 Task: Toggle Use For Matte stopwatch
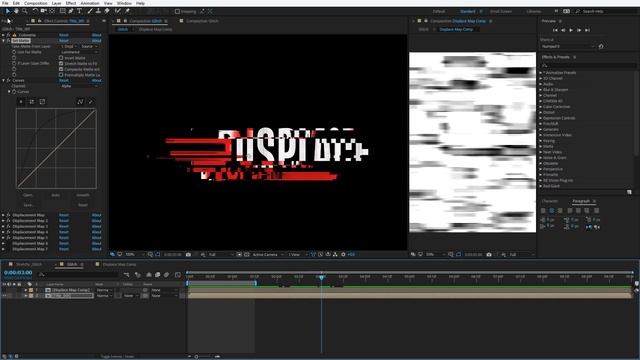coord(14,52)
